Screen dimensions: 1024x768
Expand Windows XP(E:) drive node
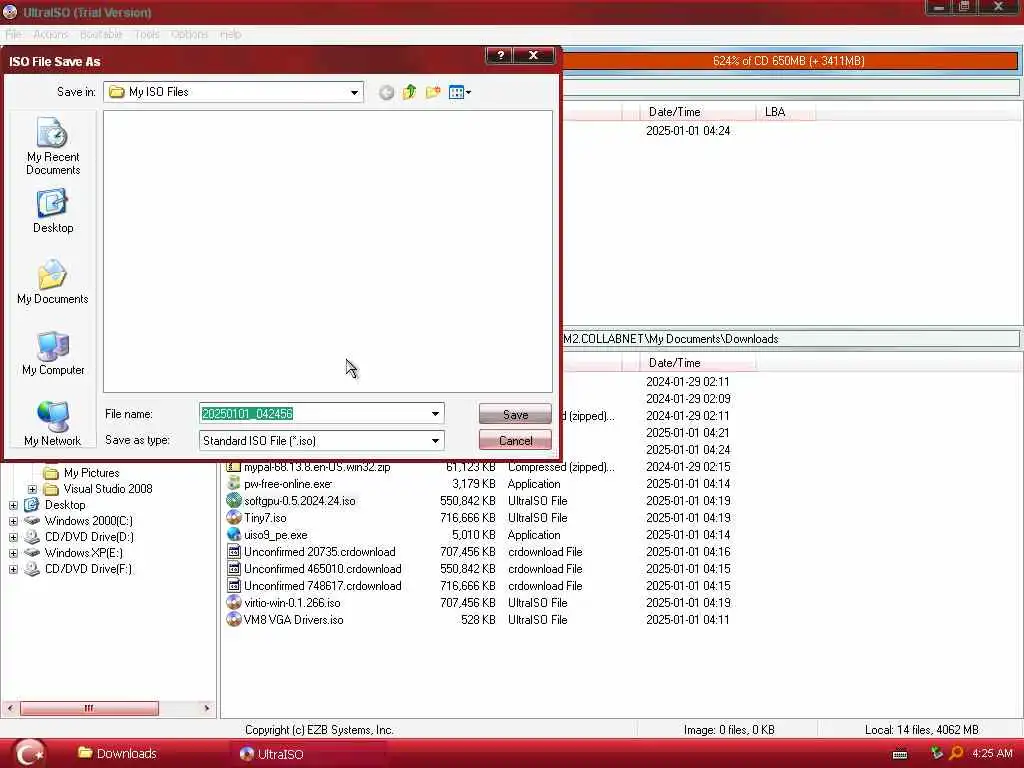(x=13, y=553)
